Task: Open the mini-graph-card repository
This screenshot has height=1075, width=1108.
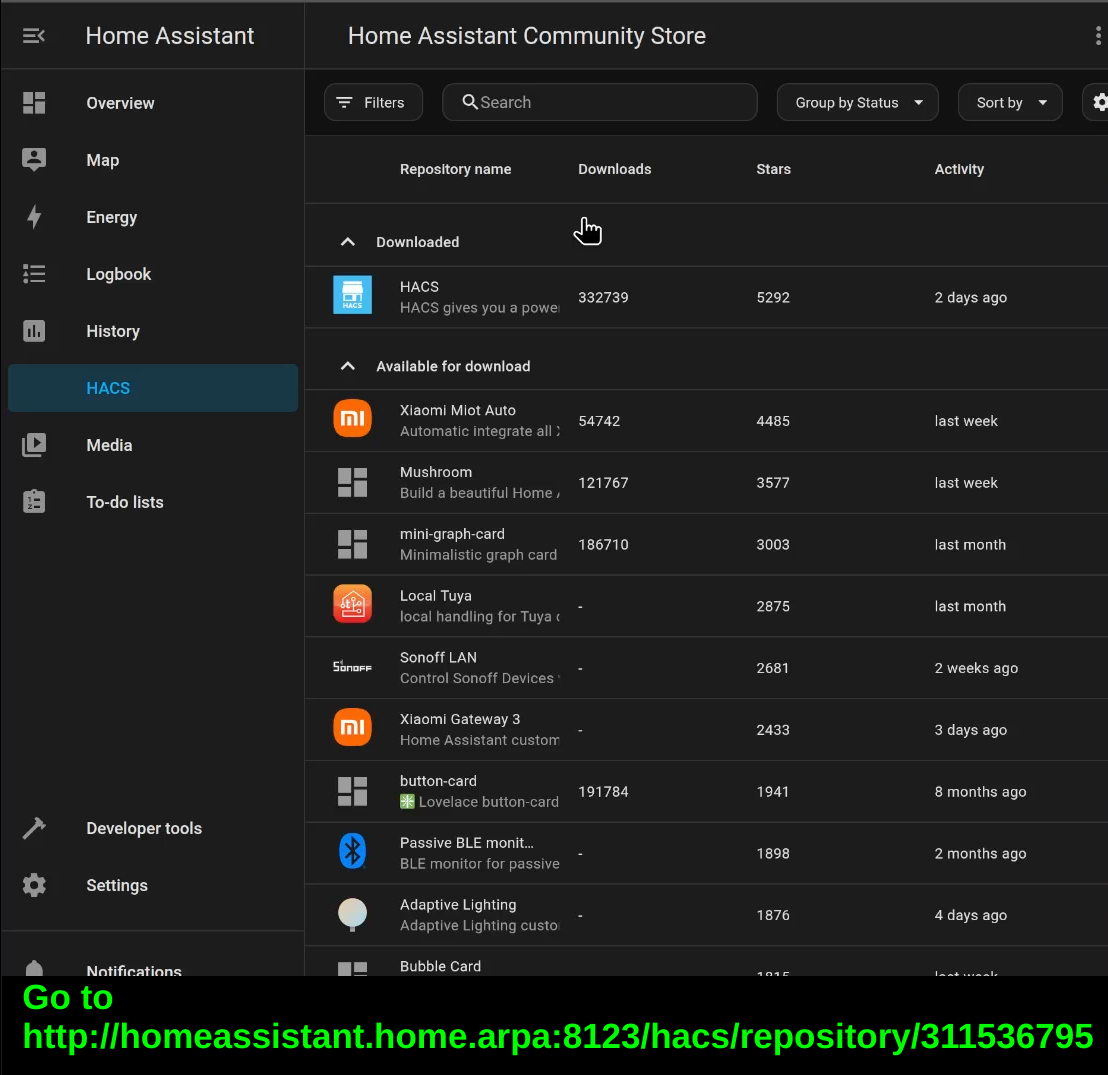Action: point(707,544)
